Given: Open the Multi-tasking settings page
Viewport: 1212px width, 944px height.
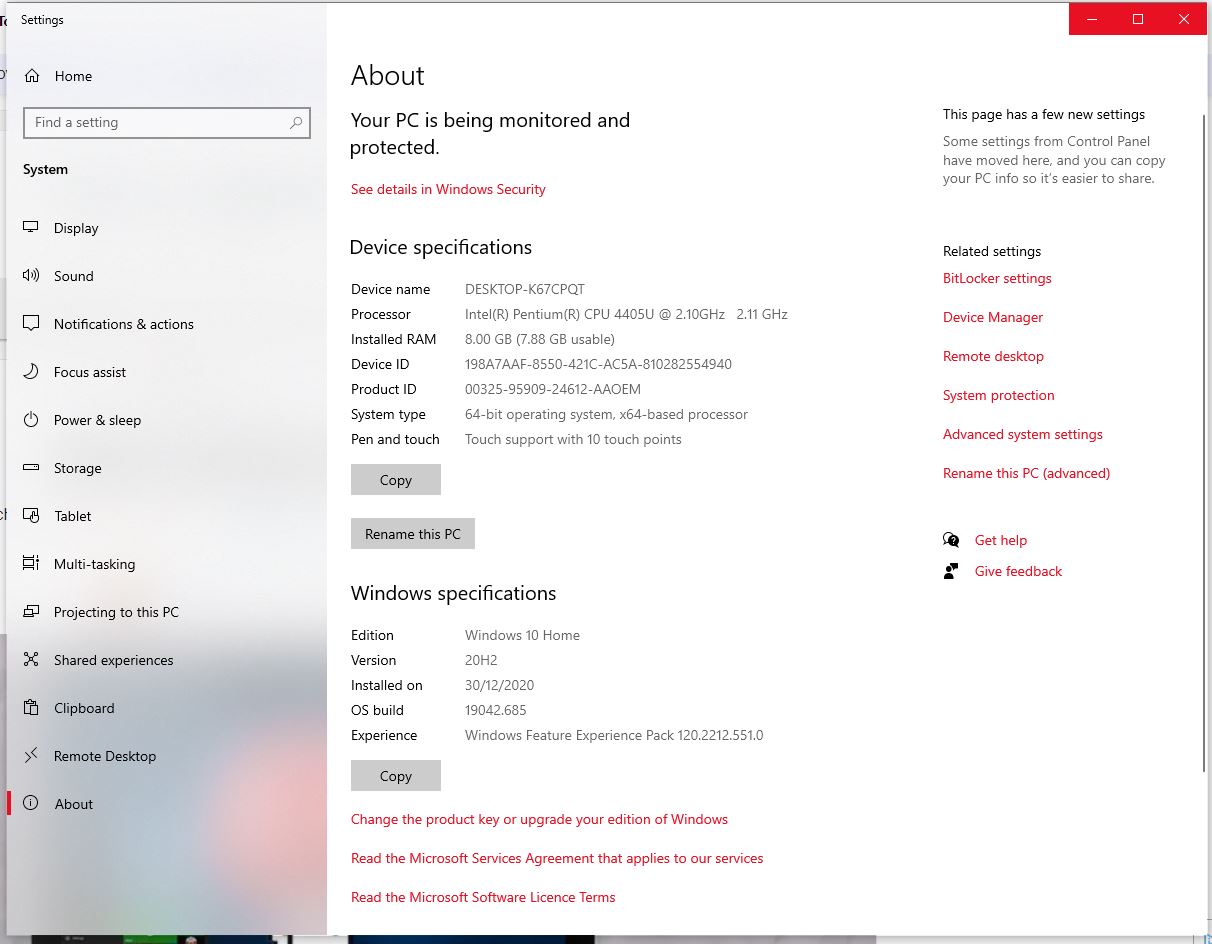Looking at the screenshot, I should click(x=94, y=564).
